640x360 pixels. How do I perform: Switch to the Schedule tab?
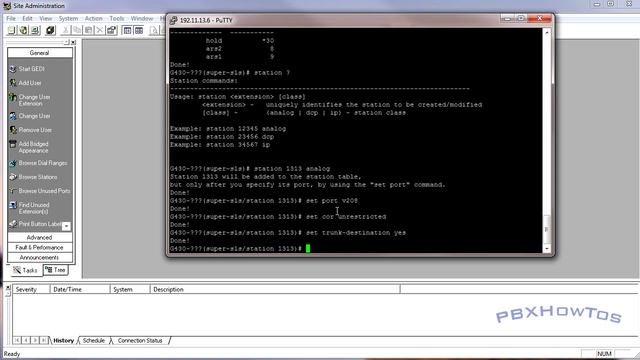[x=94, y=340]
